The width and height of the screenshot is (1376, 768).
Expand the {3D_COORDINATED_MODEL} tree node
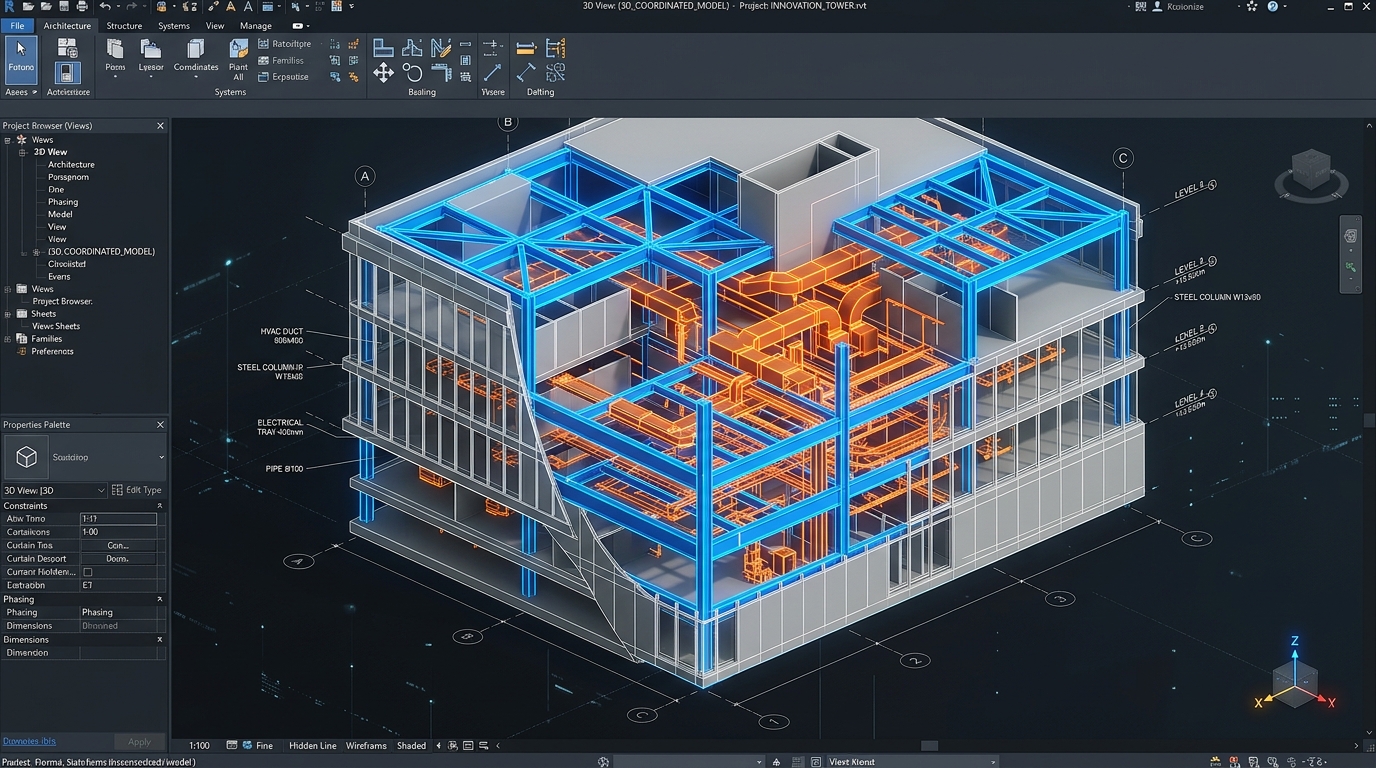click(x=36, y=252)
